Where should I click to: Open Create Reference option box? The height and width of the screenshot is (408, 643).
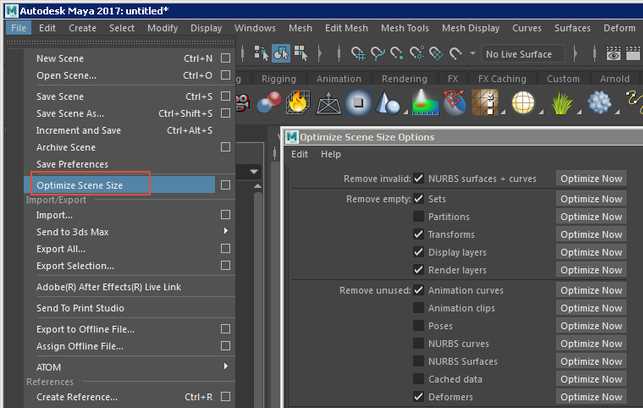coord(226,397)
